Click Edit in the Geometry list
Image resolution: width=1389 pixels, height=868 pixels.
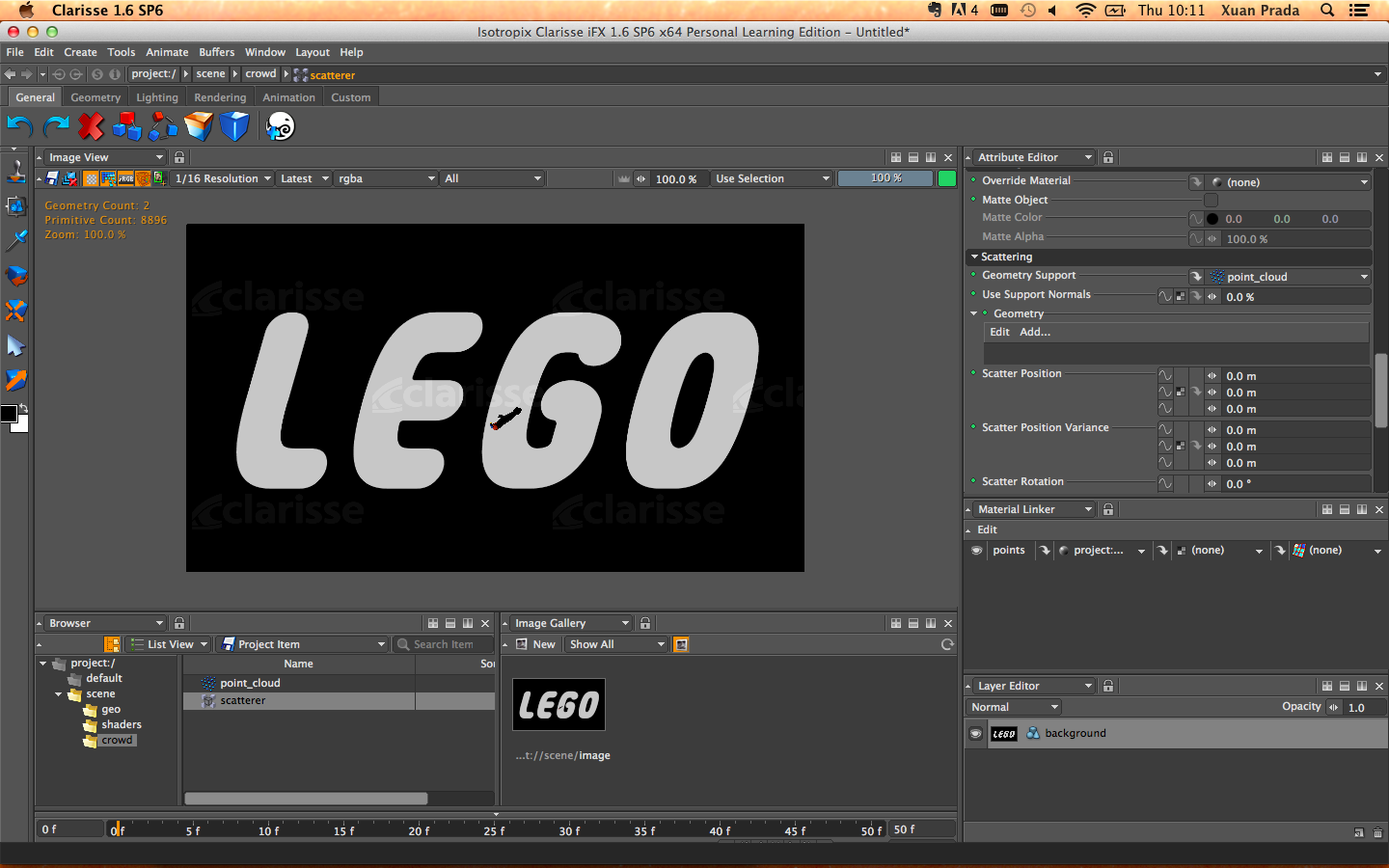click(x=999, y=332)
